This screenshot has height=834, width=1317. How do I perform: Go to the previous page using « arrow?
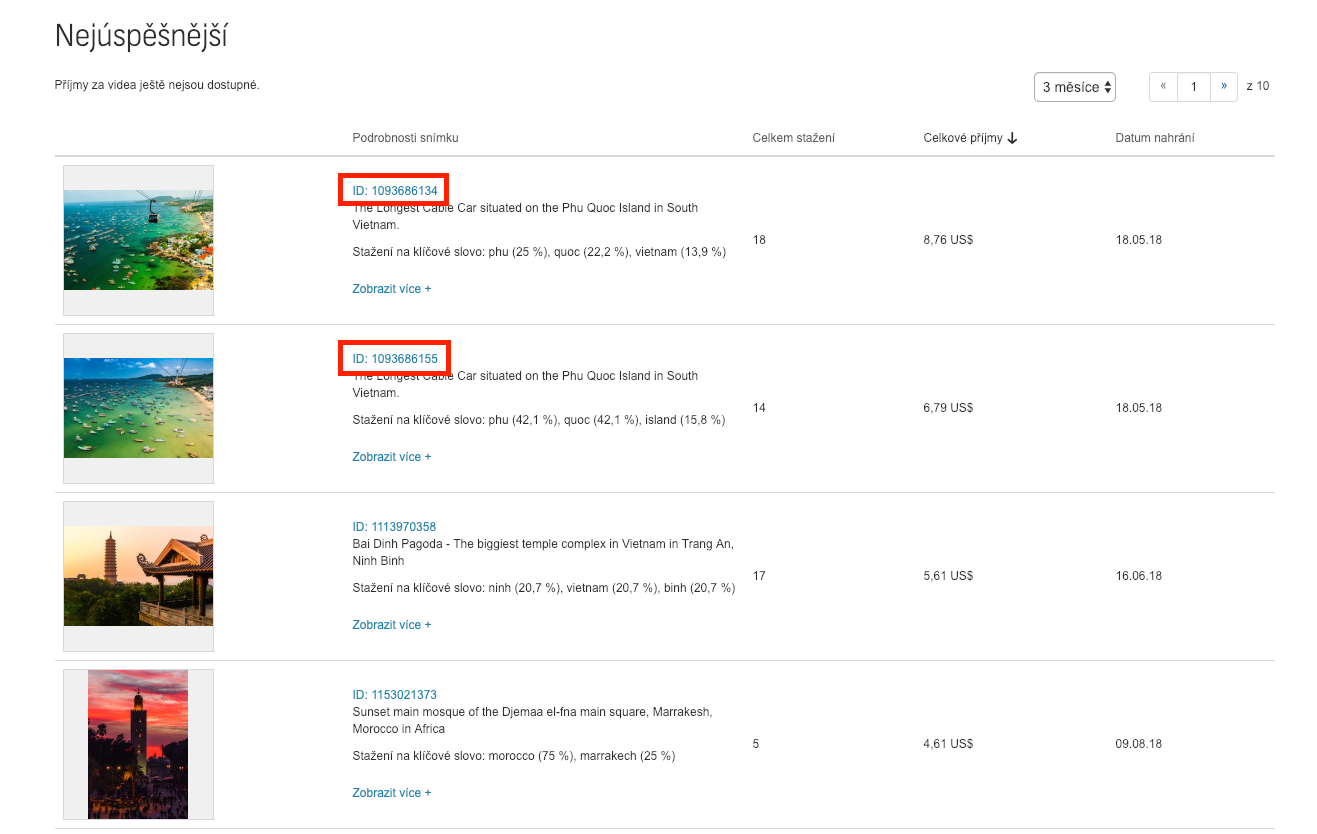click(1163, 87)
